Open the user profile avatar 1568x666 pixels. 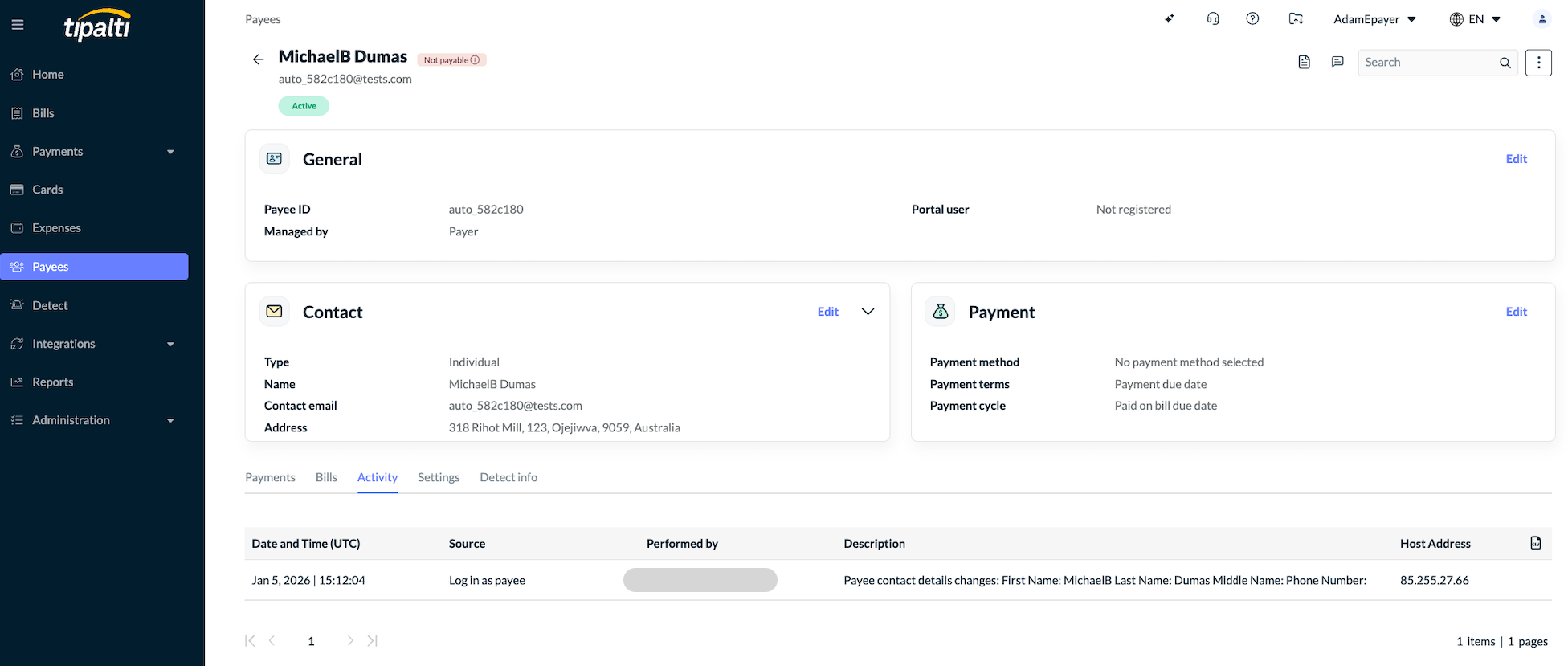pyautogui.click(x=1541, y=19)
